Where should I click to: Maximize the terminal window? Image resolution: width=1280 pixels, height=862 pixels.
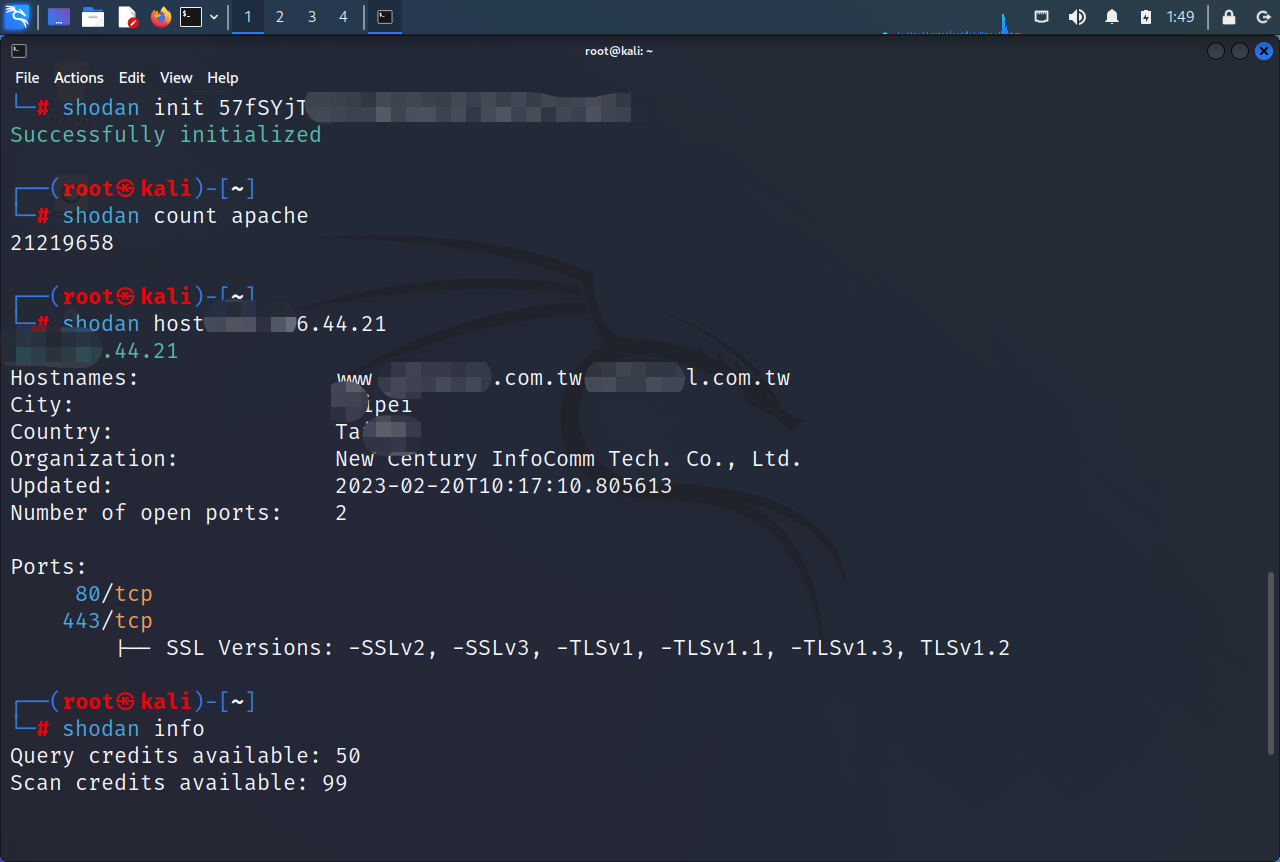coord(1240,51)
